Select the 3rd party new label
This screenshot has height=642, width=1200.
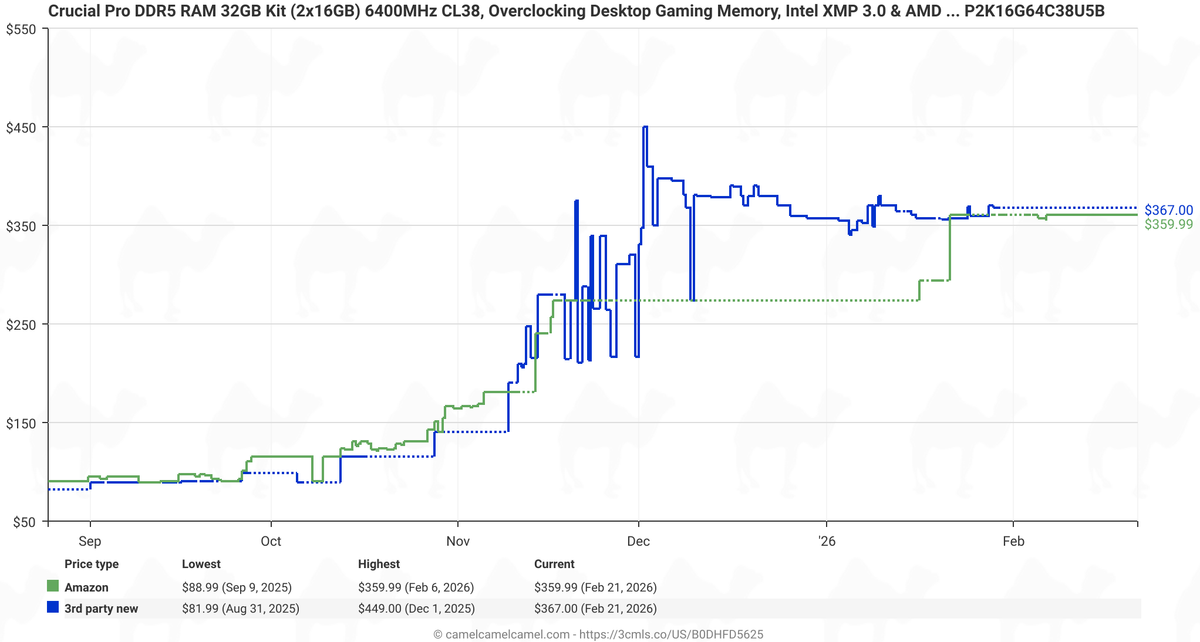tap(101, 608)
